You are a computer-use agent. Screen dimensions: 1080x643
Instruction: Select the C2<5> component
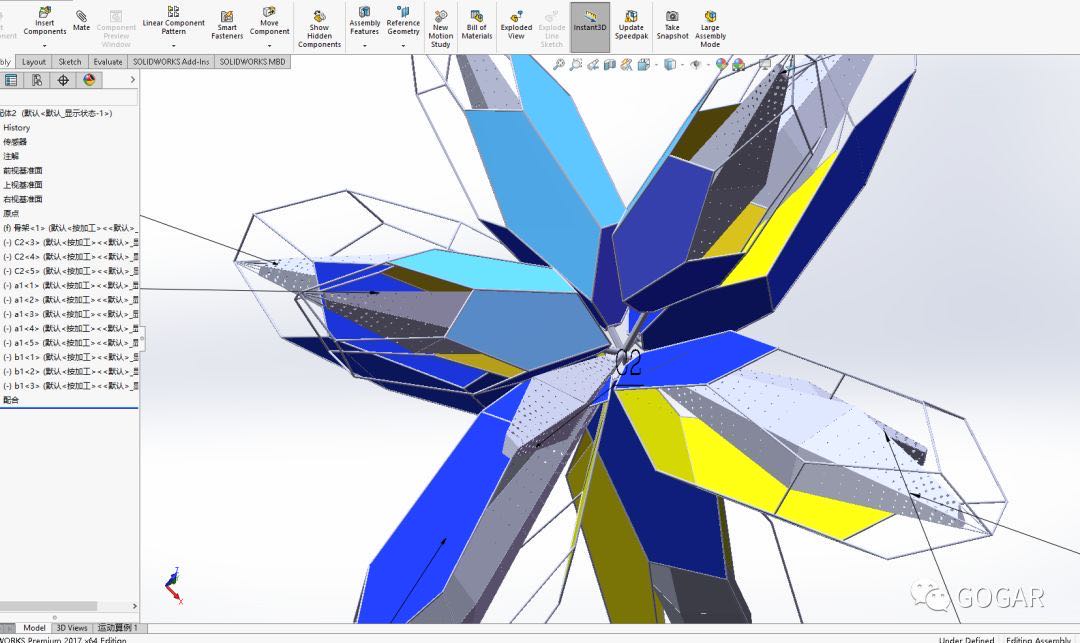tap(70, 271)
